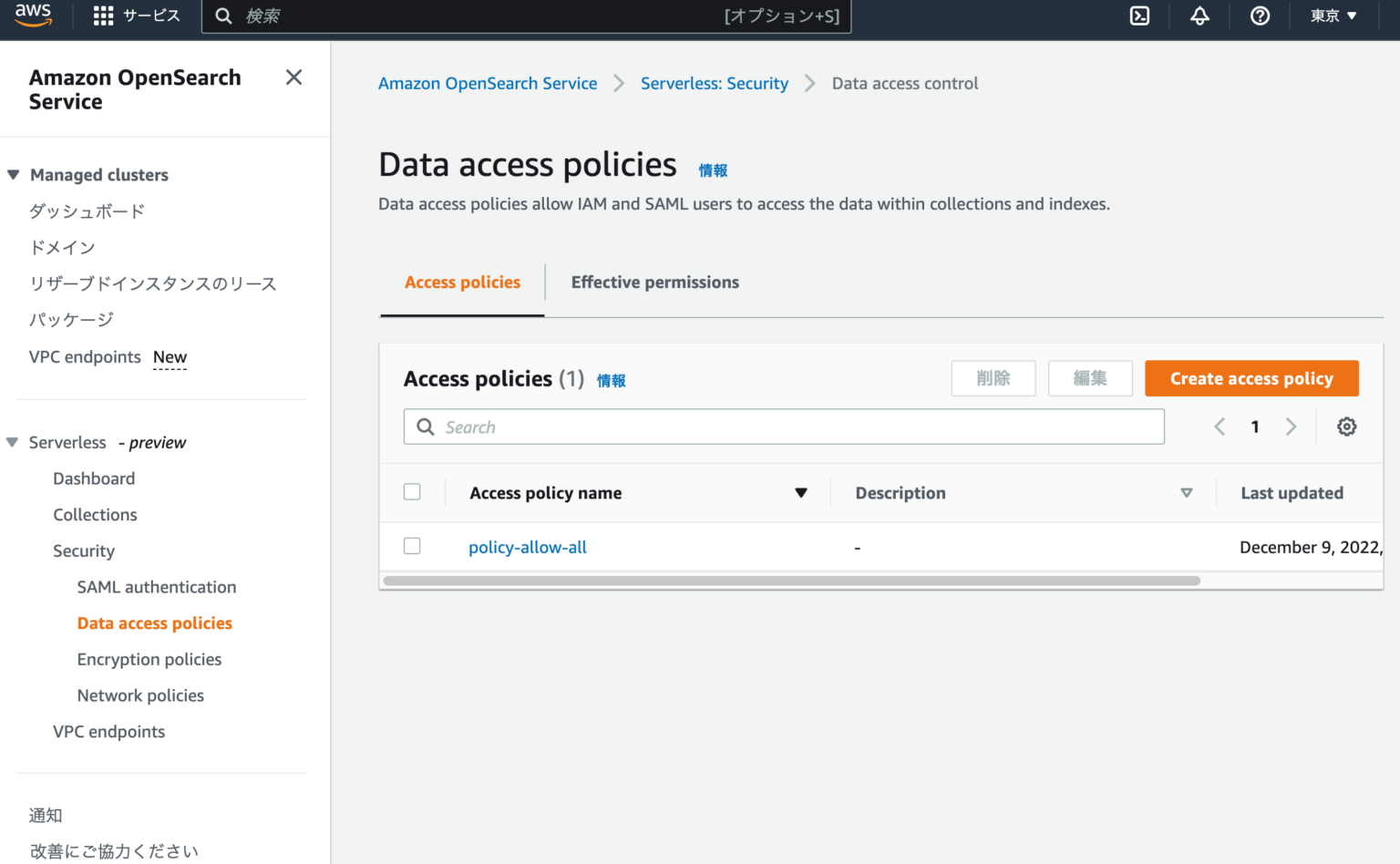Open the 東京 region selector
Screen dimensions: 1400x864
pos(1333,15)
